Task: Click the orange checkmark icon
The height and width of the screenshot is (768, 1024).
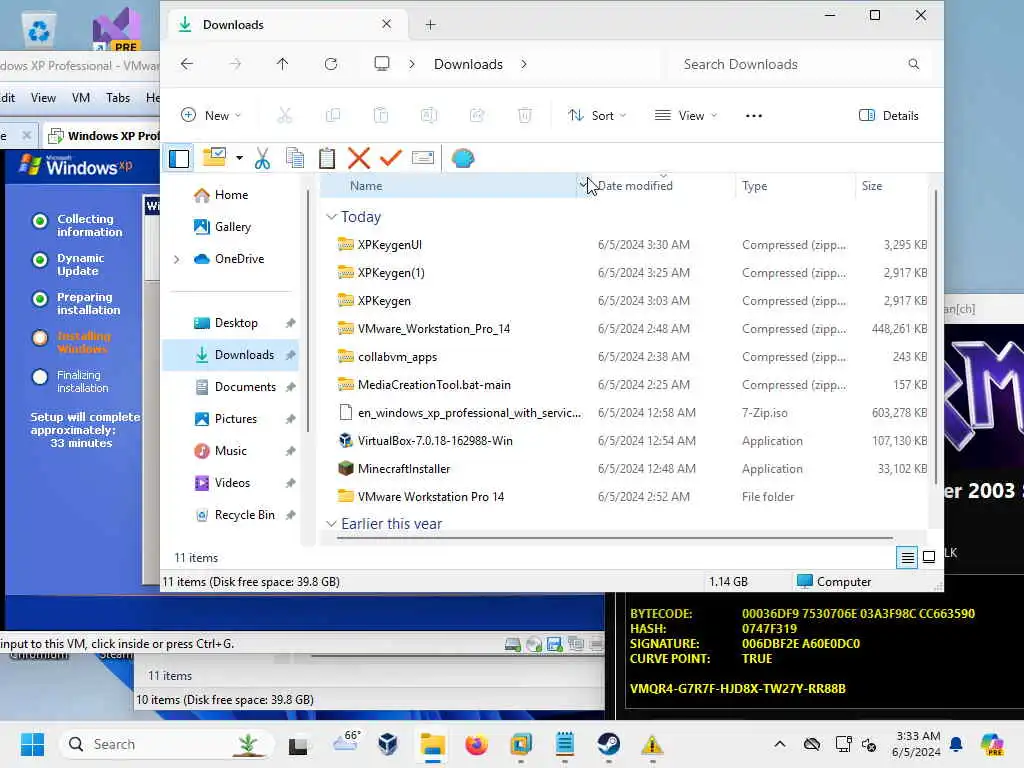Action: (x=391, y=158)
